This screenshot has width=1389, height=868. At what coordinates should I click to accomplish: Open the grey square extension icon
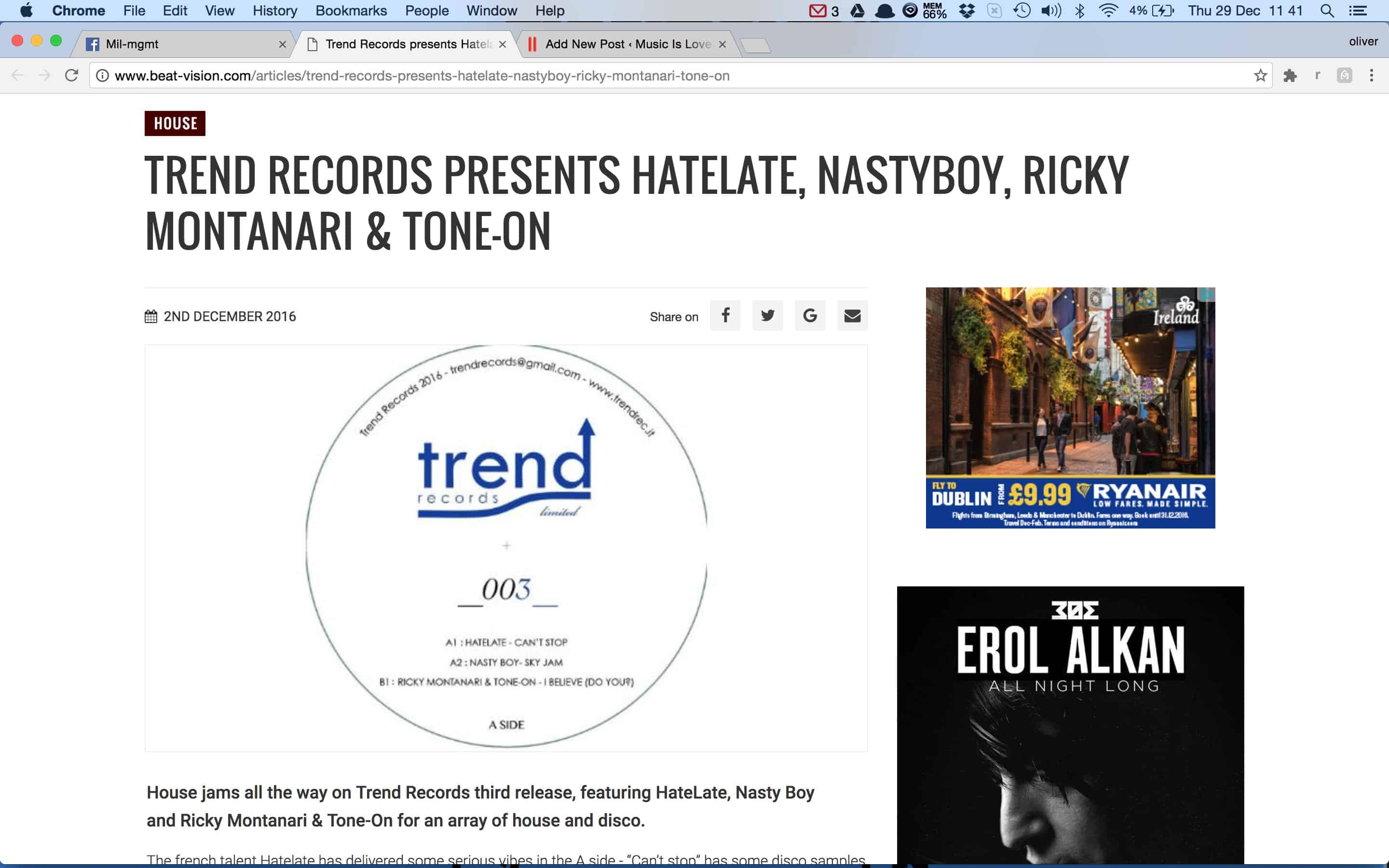click(1344, 75)
